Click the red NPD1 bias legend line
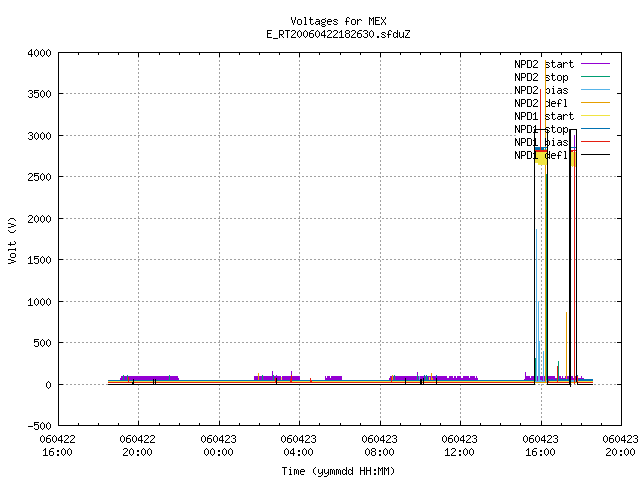 point(595,142)
